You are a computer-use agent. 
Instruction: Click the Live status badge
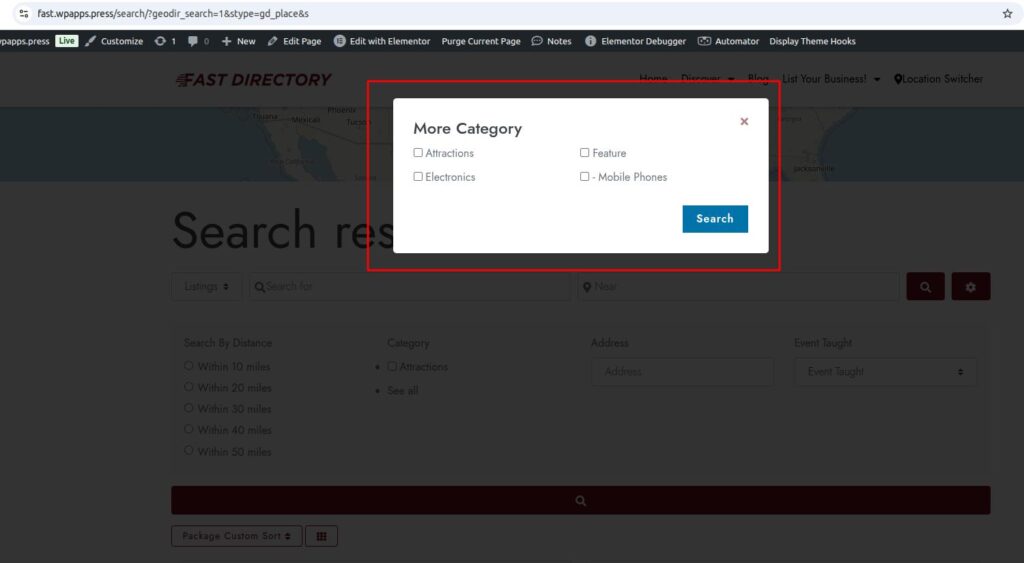(x=66, y=41)
